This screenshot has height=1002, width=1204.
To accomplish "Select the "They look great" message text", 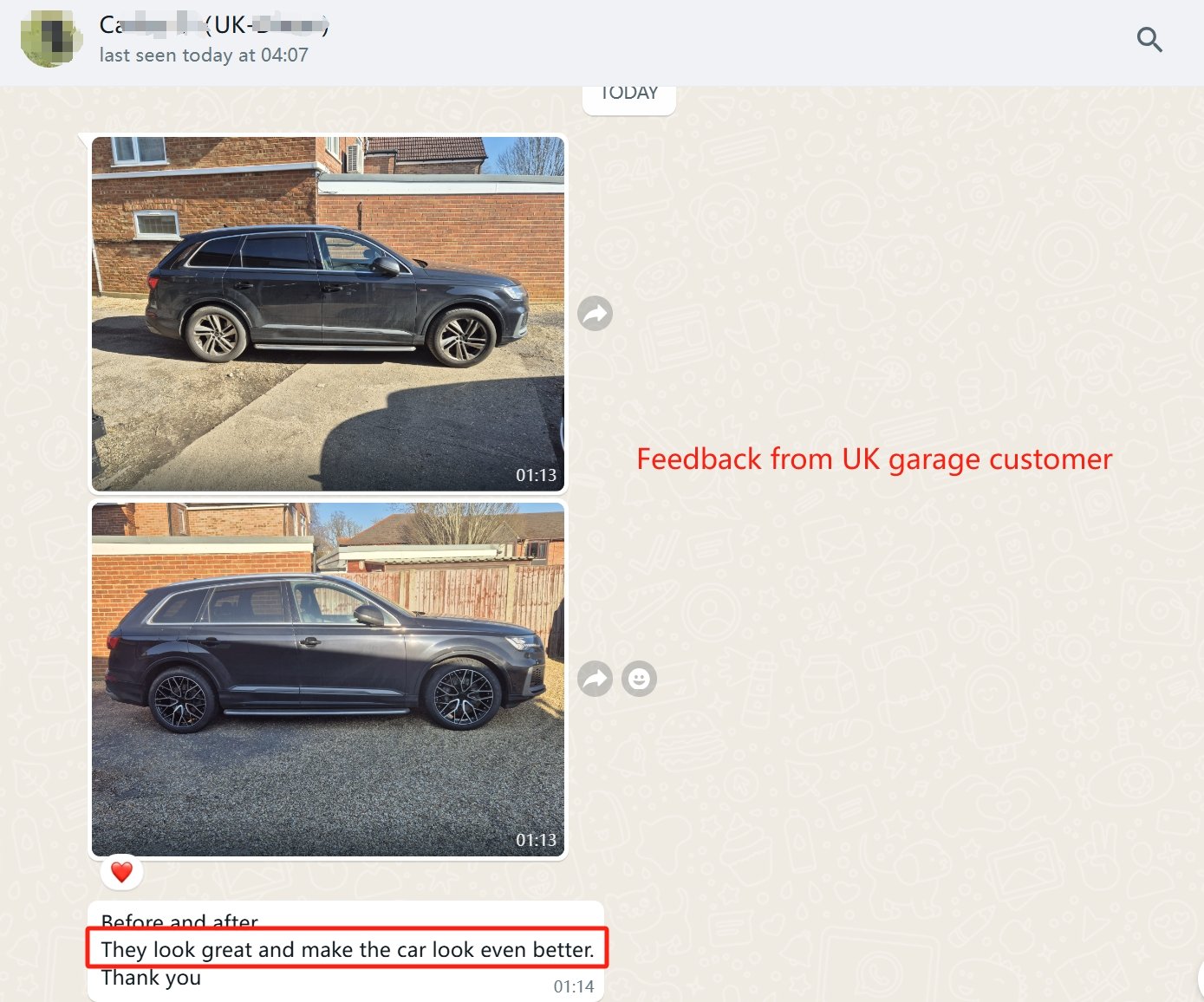I will pyautogui.click(x=348, y=950).
